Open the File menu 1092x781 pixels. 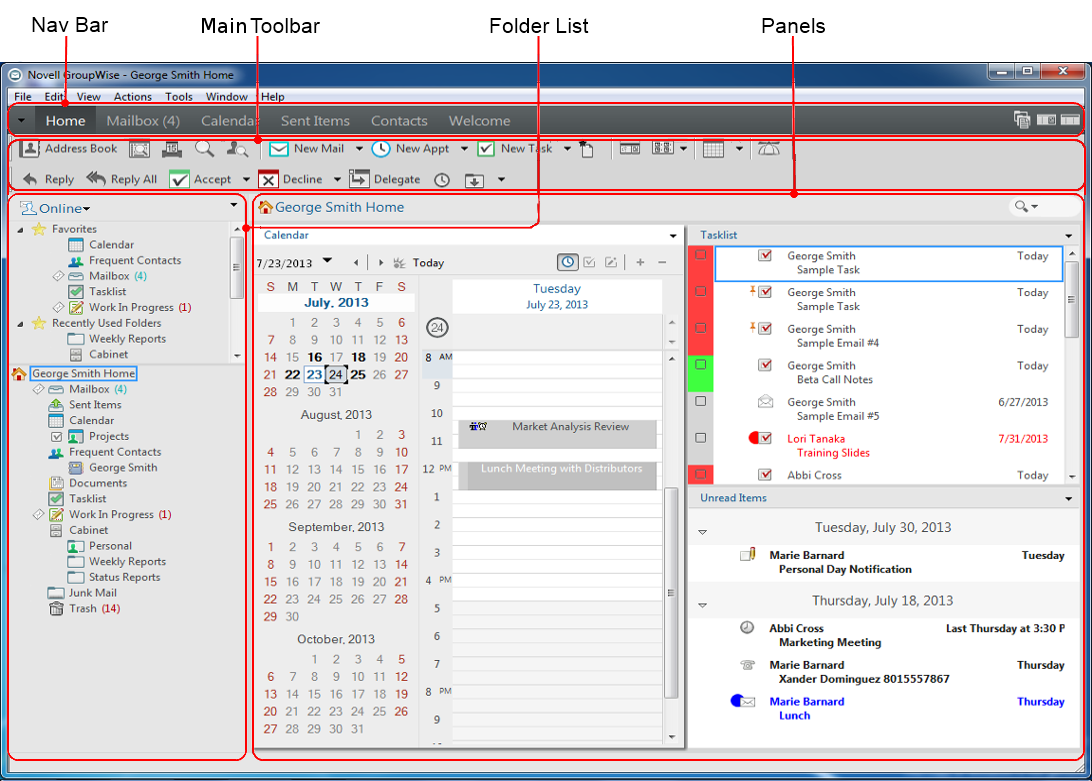tap(23, 97)
